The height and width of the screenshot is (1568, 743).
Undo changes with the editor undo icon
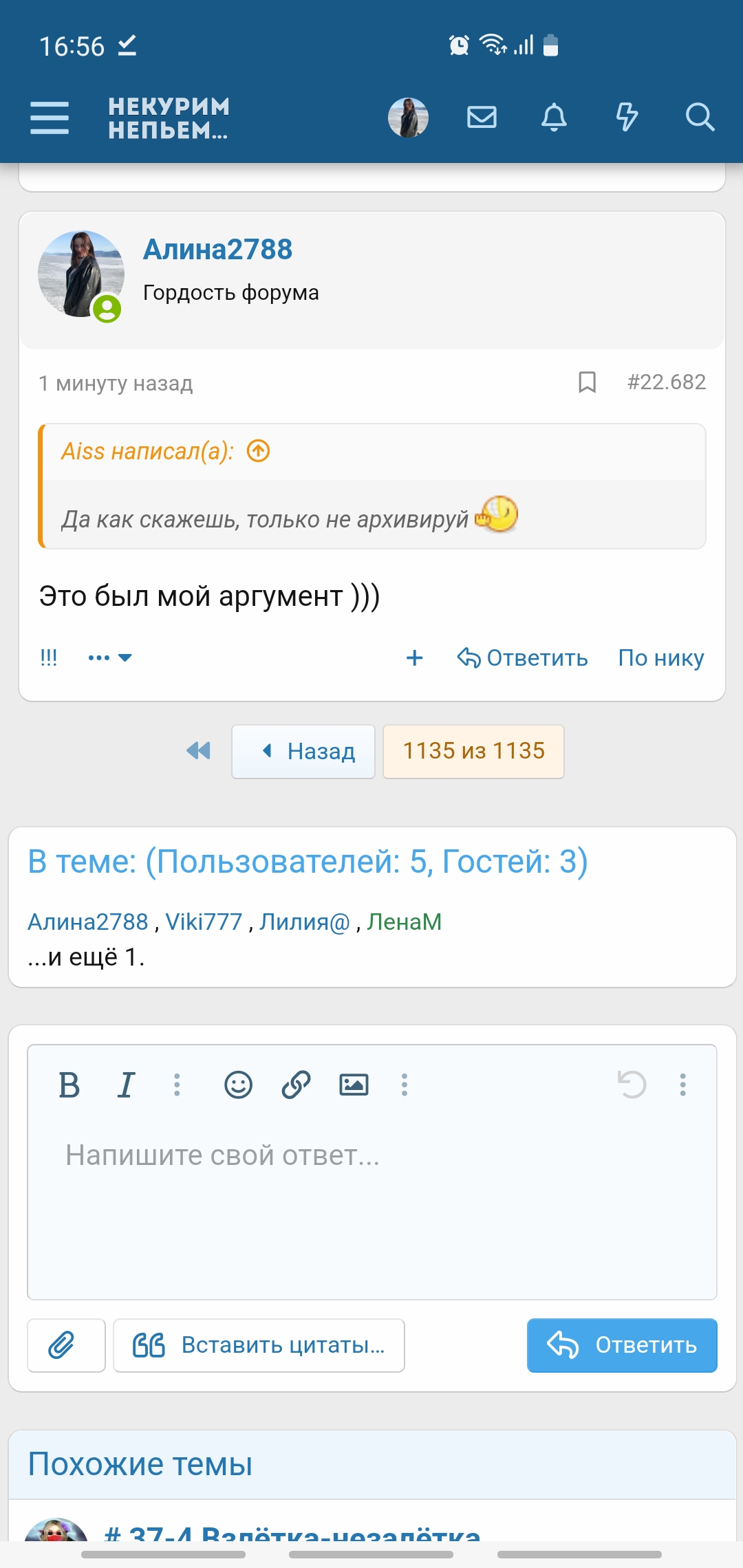[630, 1085]
